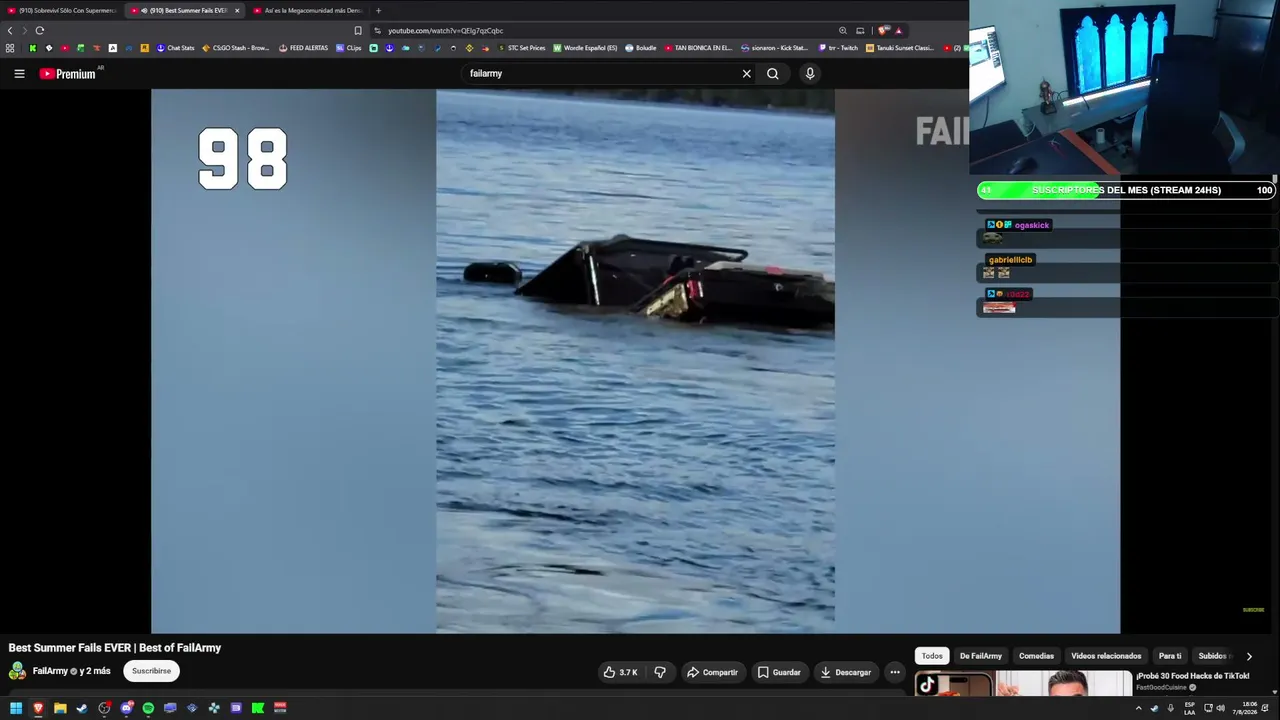Click the gabrielllclb chat username
The width and height of the screenshot is (1280, 720).
1010,260
